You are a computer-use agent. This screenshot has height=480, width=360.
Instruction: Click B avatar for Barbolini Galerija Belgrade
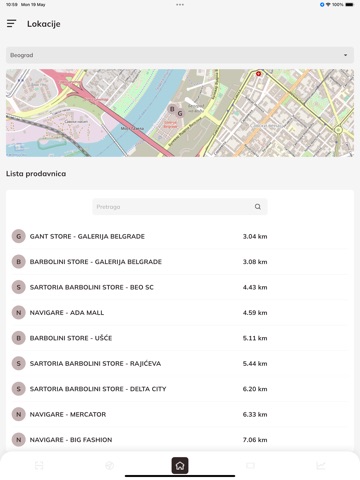pyautogui.click(x=19, y=262)
